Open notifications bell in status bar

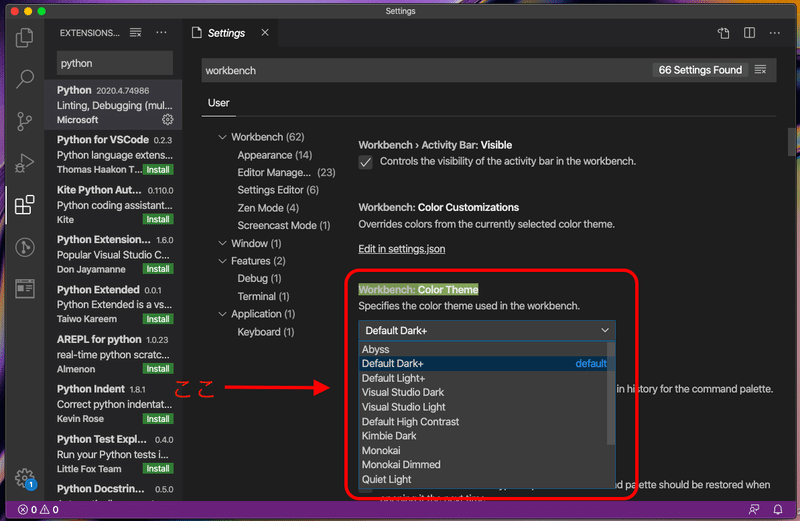pyautogui.click(x=778, y=509)
